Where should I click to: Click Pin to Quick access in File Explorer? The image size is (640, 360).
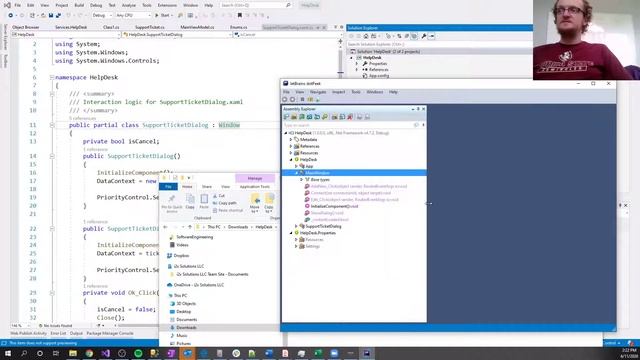click(x=172, y=203)
